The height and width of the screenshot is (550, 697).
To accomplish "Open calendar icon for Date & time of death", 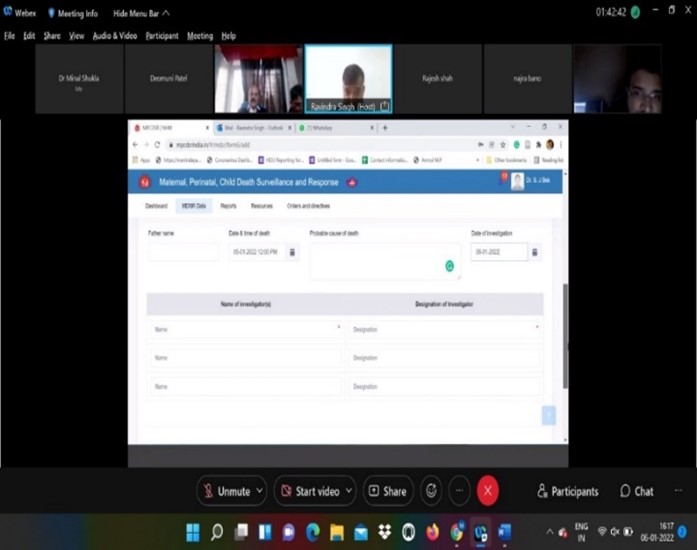I will [292, 253].
